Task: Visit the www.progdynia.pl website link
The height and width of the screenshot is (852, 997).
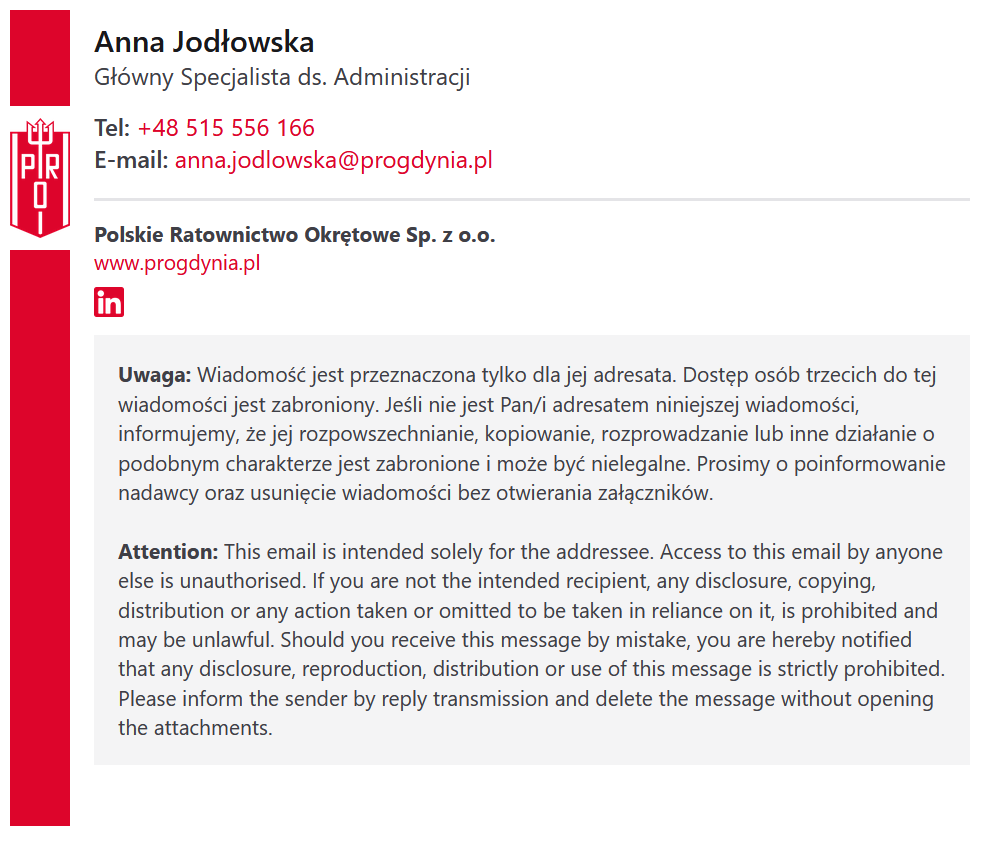Action: [x=177, y=263]
